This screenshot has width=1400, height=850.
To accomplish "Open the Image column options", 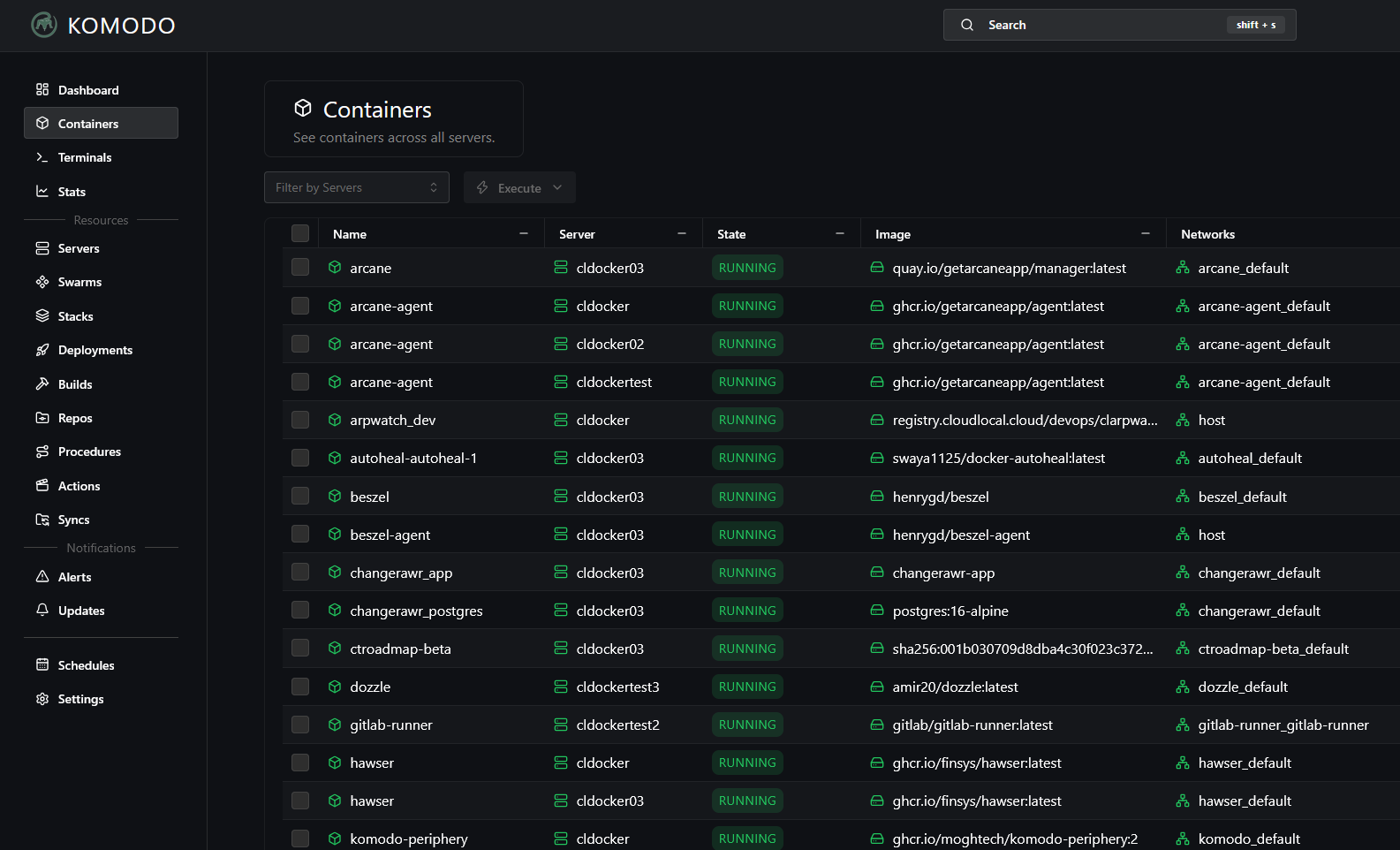I will (x=1146, y=233).
